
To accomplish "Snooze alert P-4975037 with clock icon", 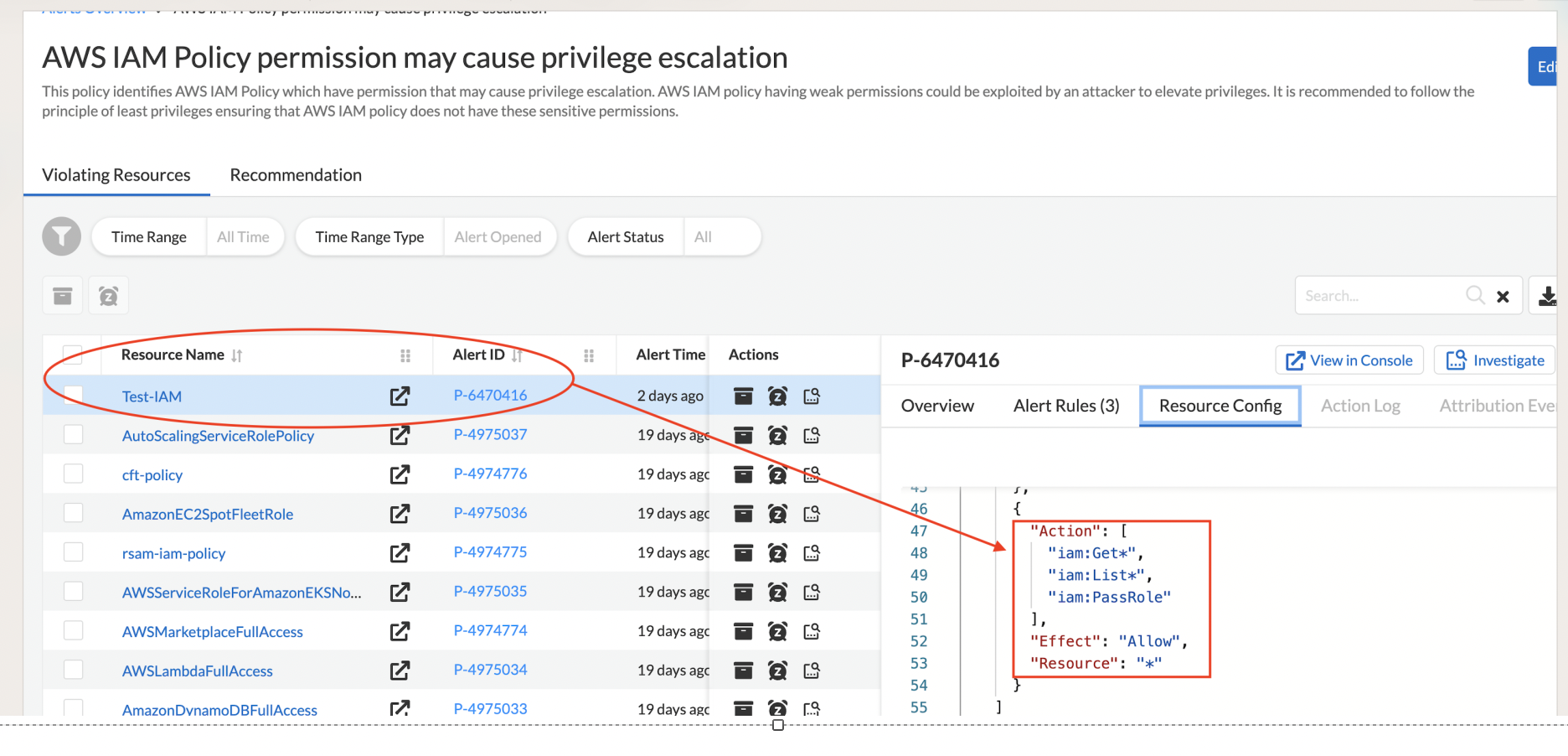I will pos(777,435).
